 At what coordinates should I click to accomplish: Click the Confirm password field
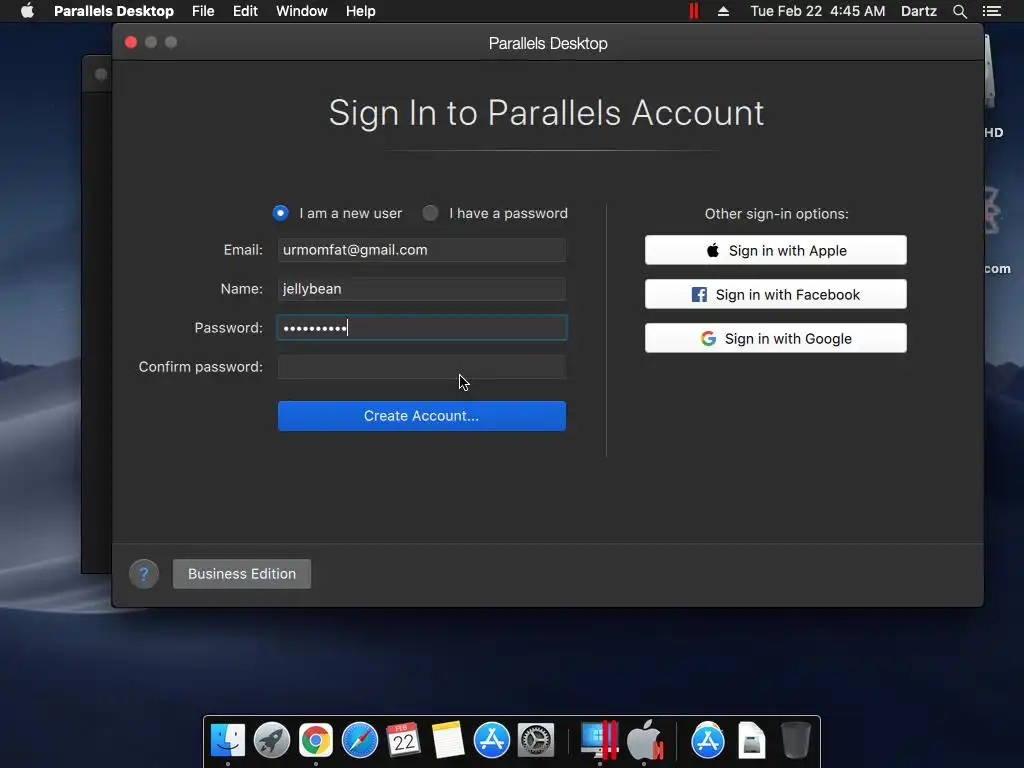[422, 367]
